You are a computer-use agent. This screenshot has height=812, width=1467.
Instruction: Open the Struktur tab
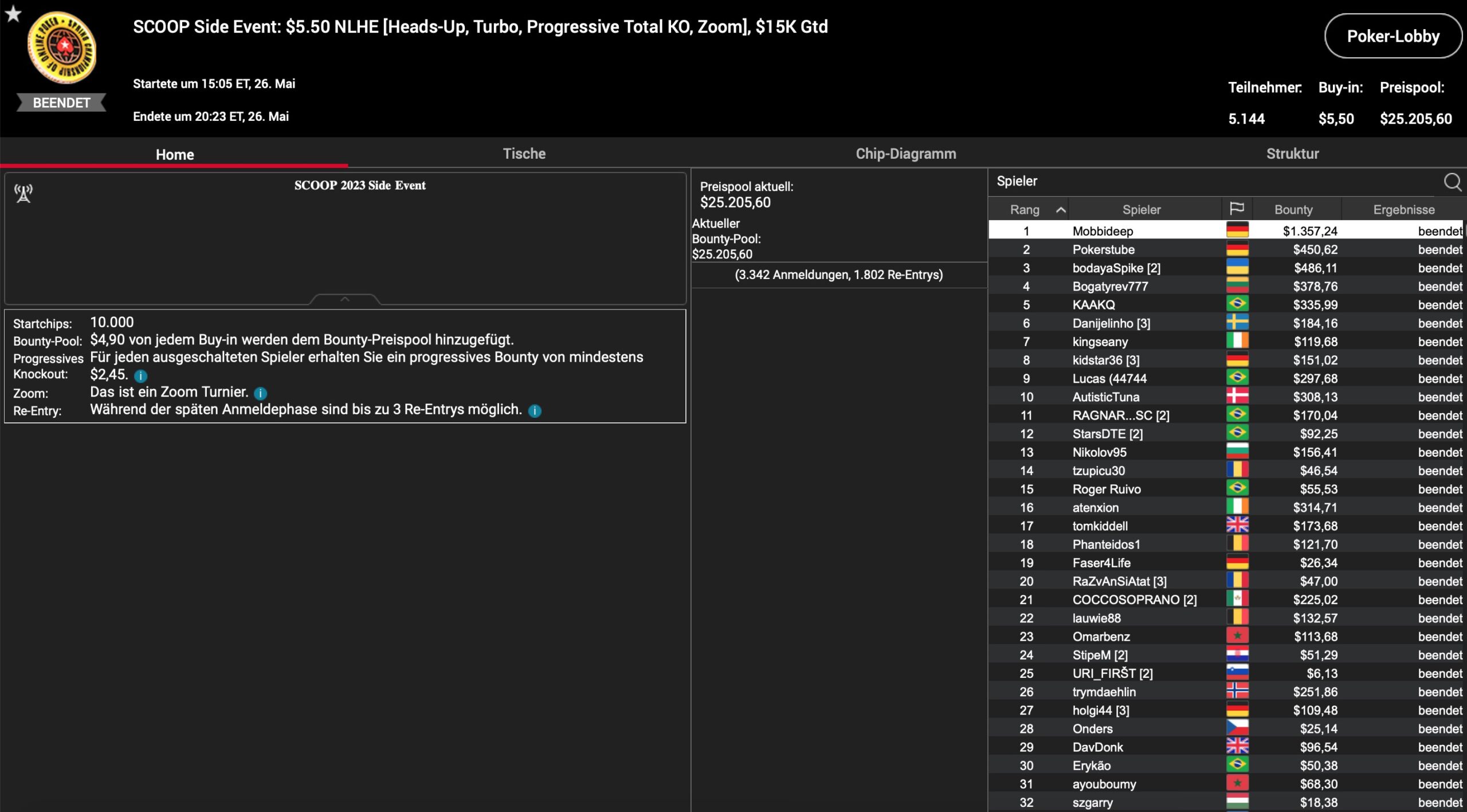1292,154
